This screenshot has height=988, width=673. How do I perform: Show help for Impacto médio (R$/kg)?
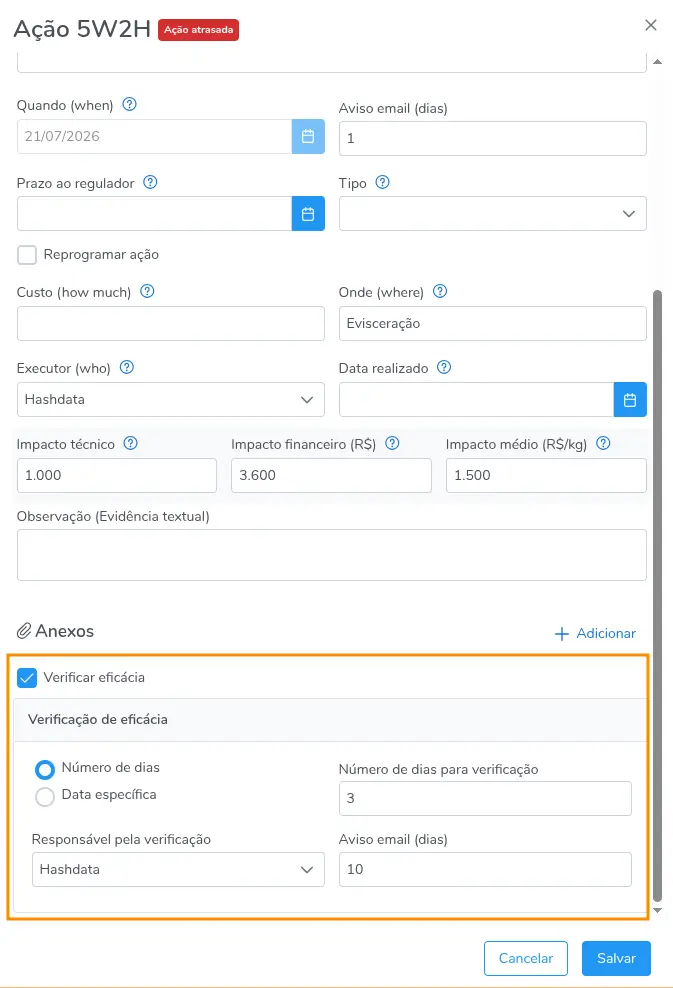(603, 443)
